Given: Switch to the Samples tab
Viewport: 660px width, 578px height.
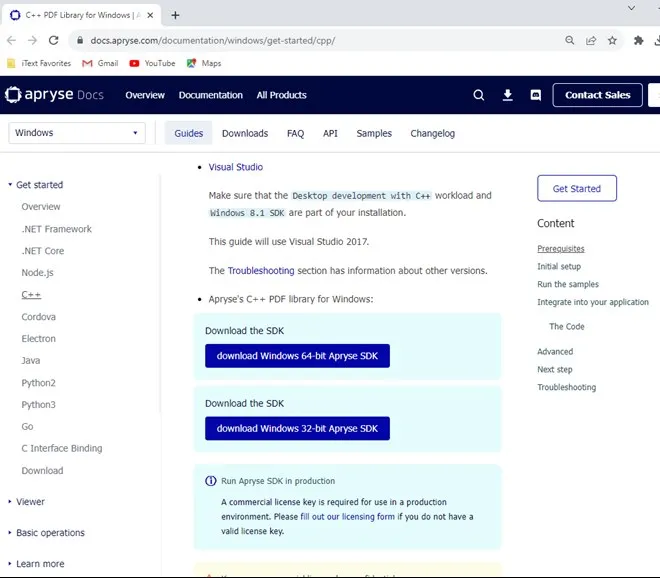Looking at the screenshot, I should click(374, 133).
